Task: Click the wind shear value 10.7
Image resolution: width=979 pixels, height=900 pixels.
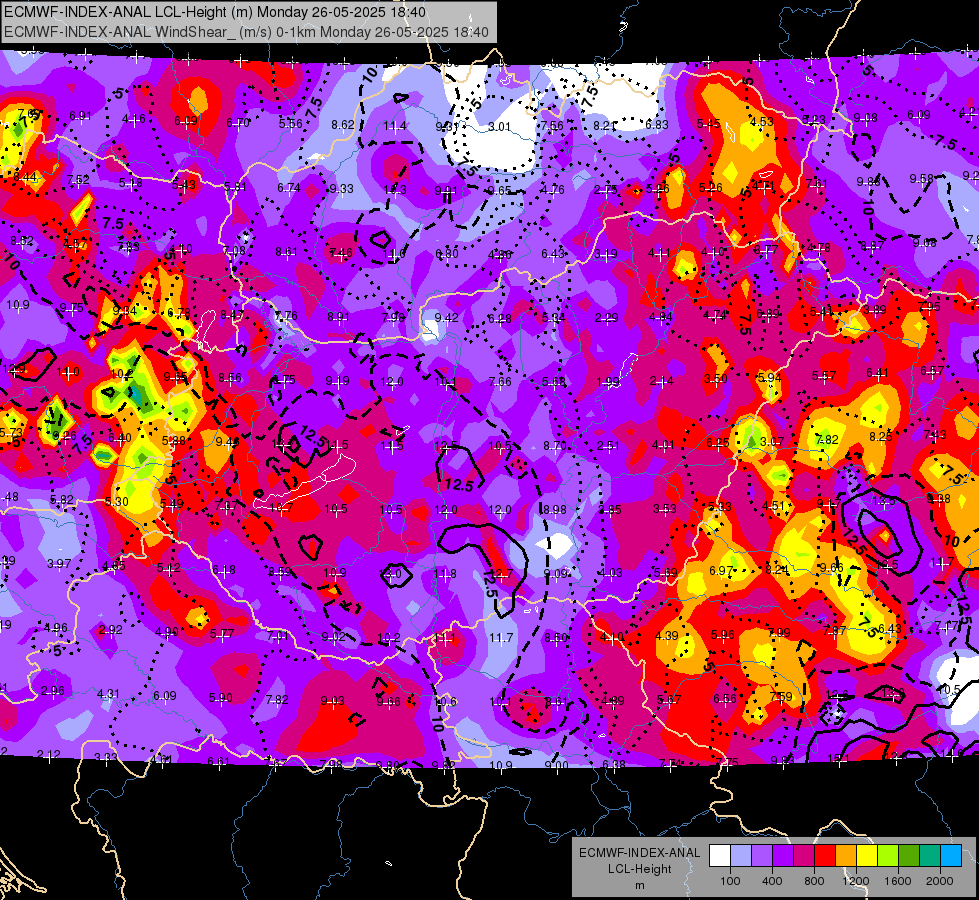Action: [x=282, y=508]
